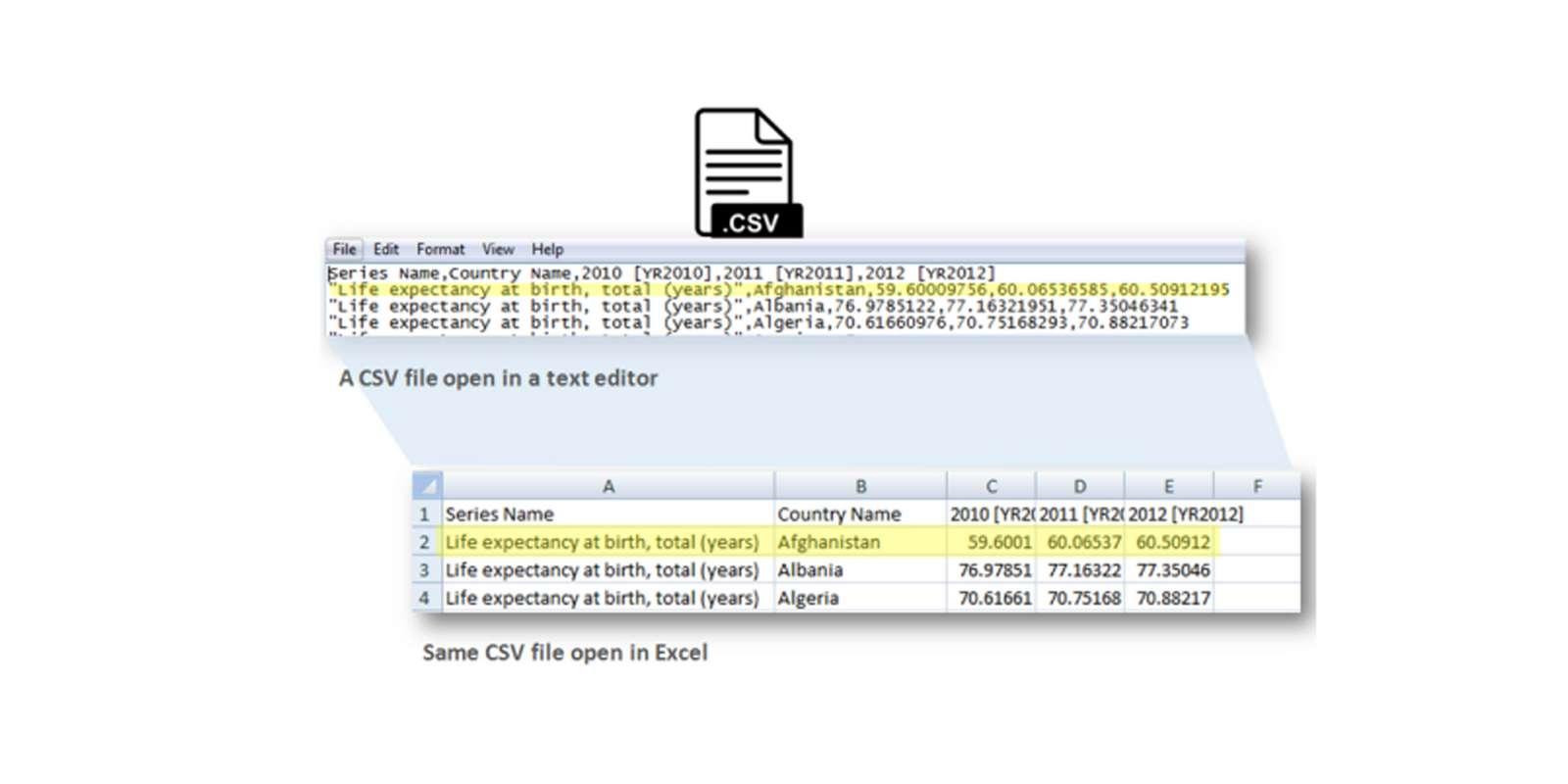Screen dimensions: 1568x784
Task: Click the 2010 [YR2010] header cell
Action: click(x=992, y=514)
